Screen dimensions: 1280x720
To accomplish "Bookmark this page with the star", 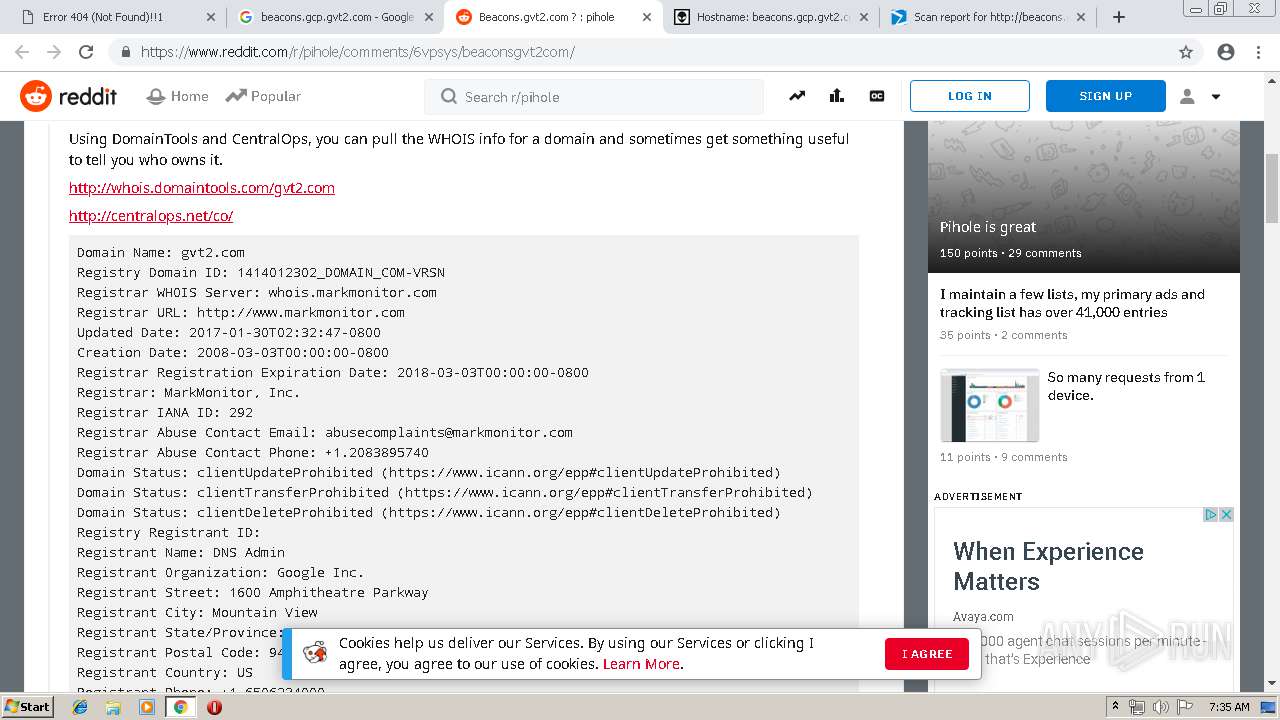I will 1186,52.
